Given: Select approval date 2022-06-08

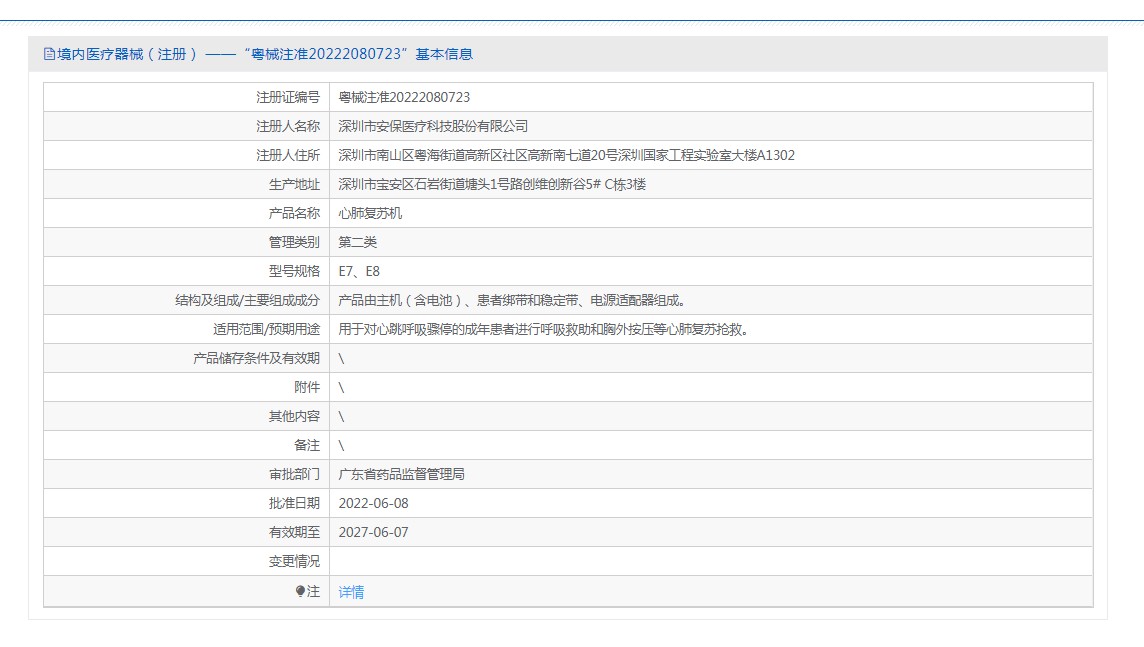Looking at the screenshot, I should (x=374, y=503).
